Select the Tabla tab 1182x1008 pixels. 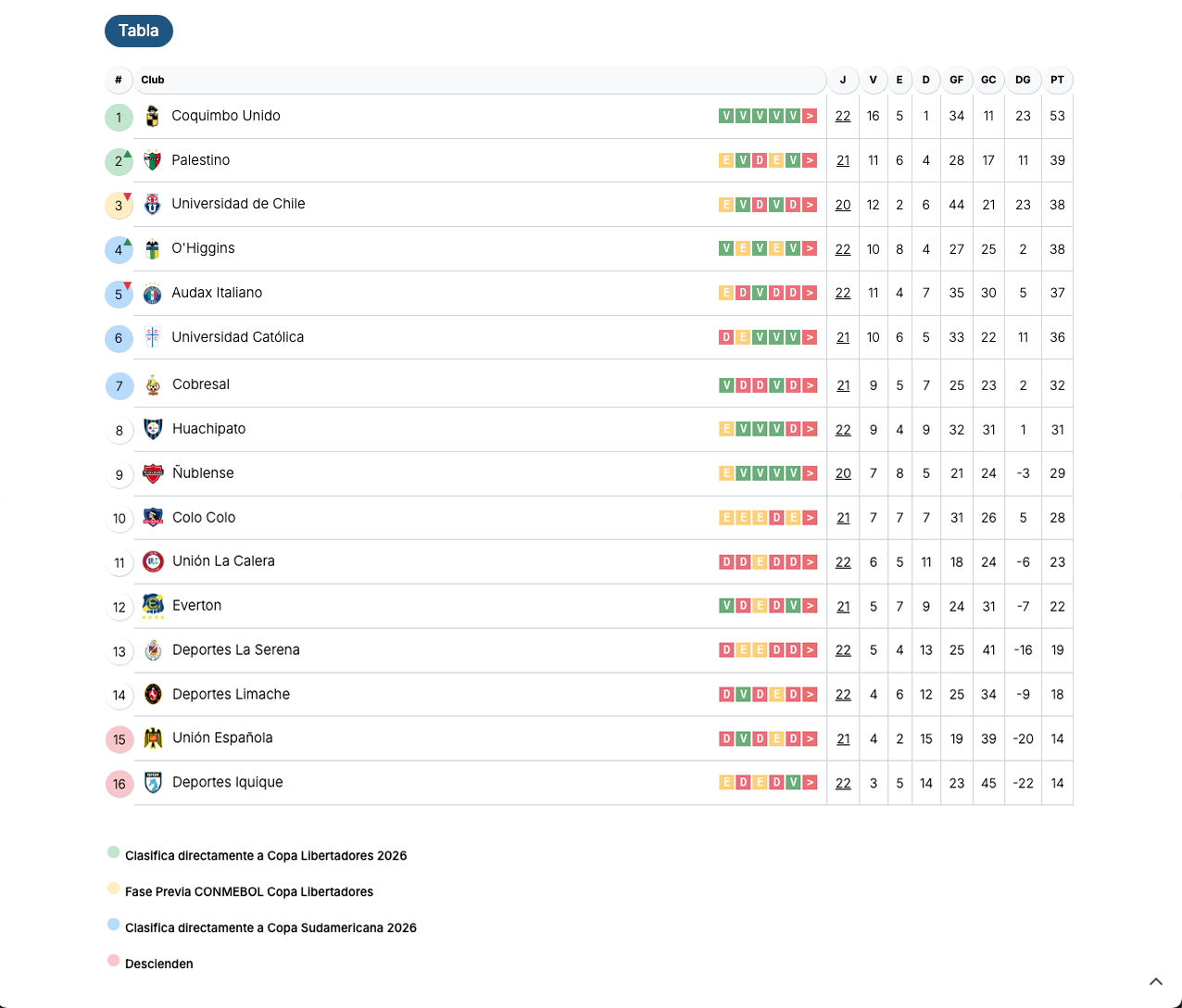[139, 31]
